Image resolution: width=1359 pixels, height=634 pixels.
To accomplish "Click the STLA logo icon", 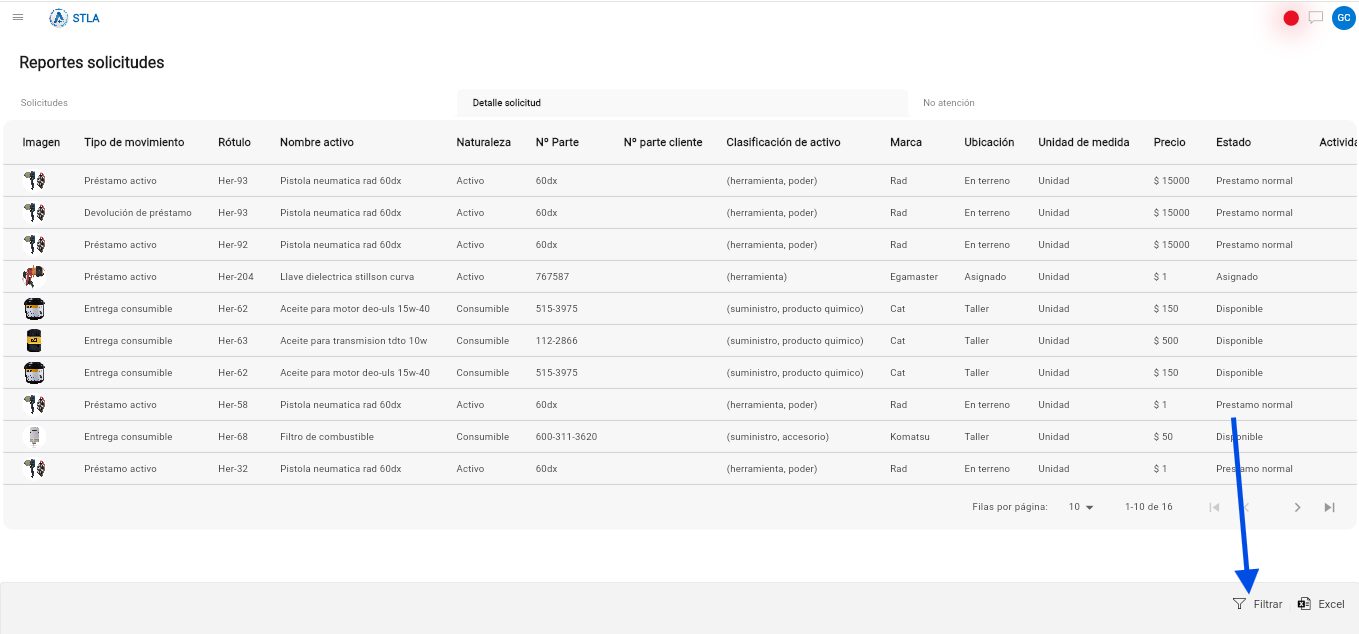I will [x=58, y=18].
